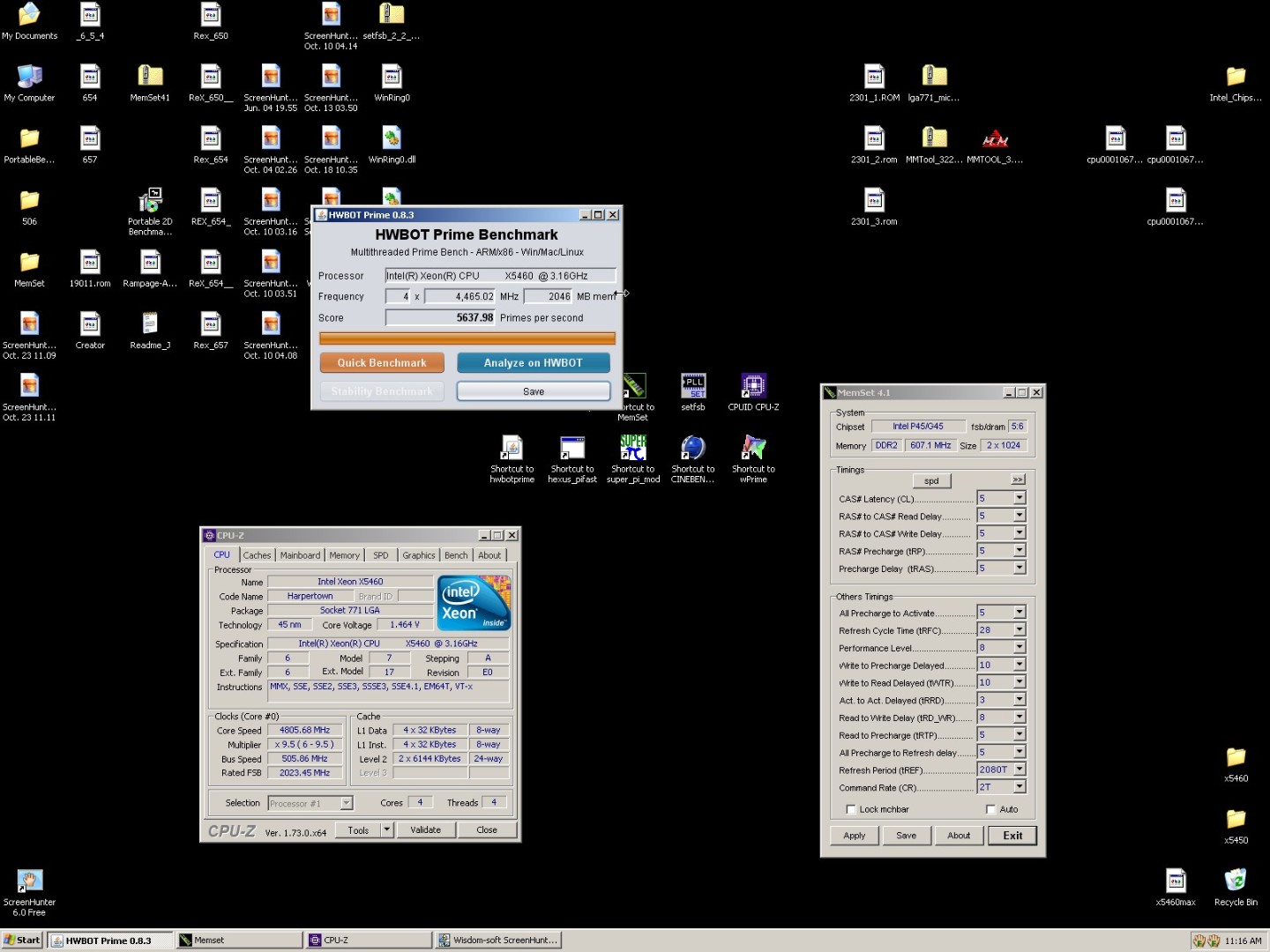Open the CPU-Z Tools dropdown arrow
The width and height of the screenshot is (1270, 952).
click(x=386, y=829)
